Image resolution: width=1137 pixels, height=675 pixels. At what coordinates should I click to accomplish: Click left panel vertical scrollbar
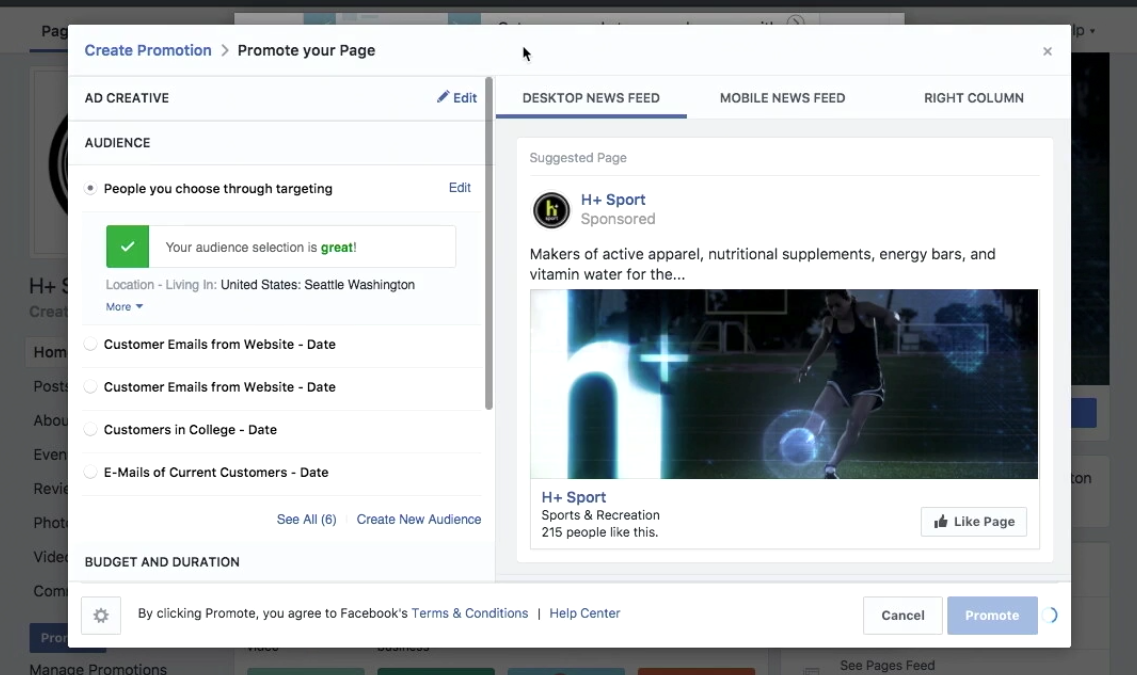click(489, 243)
